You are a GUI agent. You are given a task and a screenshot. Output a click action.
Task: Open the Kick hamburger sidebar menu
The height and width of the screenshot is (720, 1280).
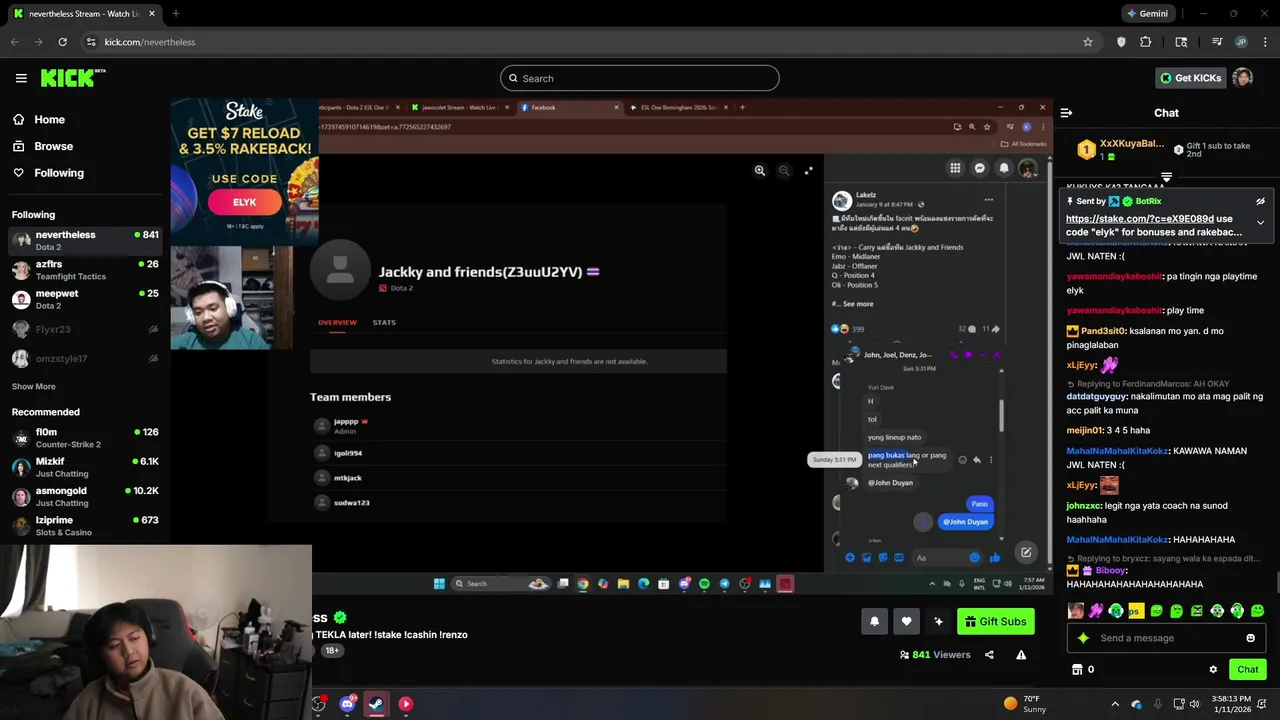pos(21,78)
